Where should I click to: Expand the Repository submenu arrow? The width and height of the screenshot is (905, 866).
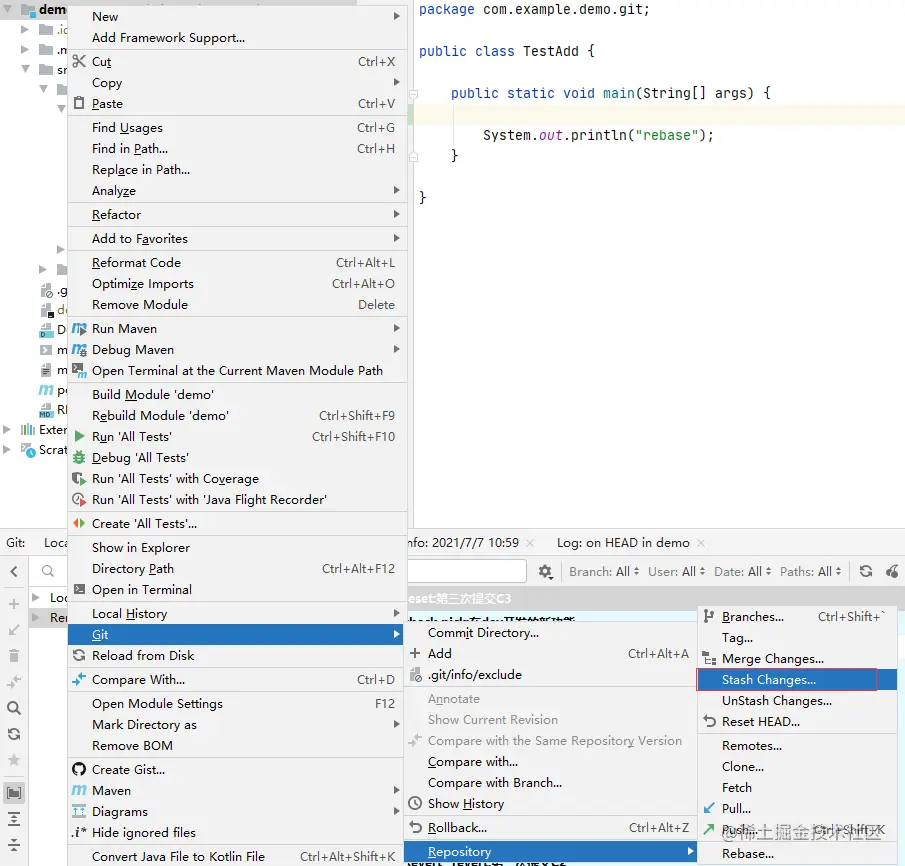pyautogui.click(x=690, y=852)
